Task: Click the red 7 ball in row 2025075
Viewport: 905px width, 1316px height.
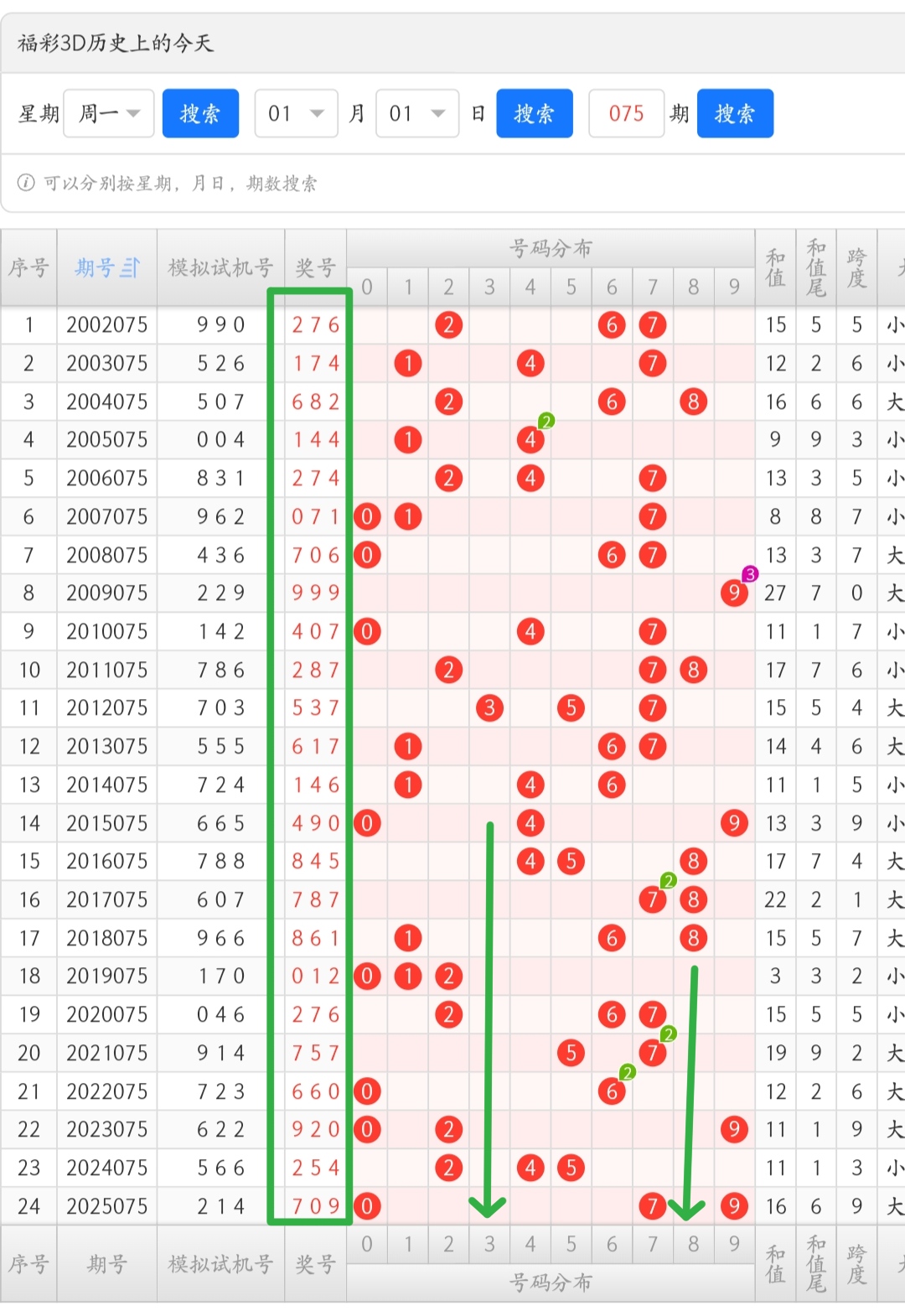Action: click(x=652, y=1206)
